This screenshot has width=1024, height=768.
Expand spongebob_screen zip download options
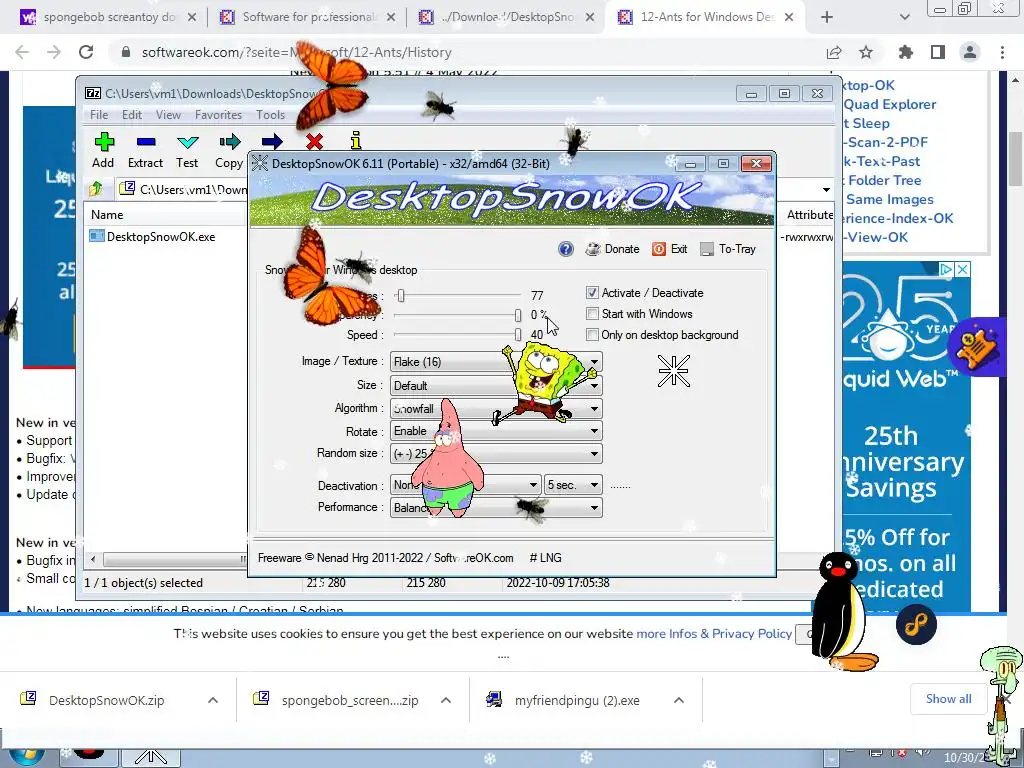coord(446,700)
